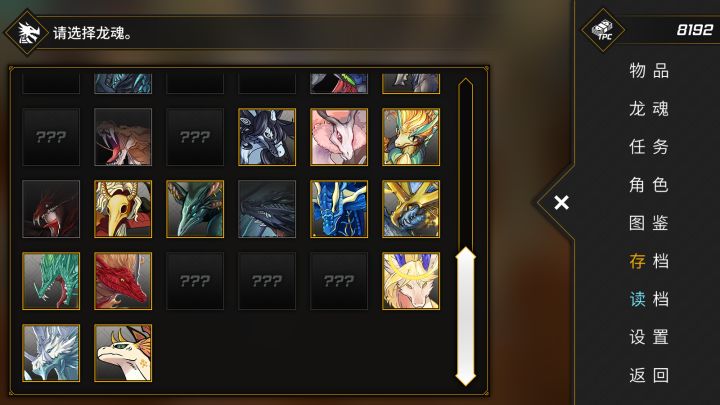720x405 pixels.
Task: Click the TPC currency icon
Action: [602, 30]
